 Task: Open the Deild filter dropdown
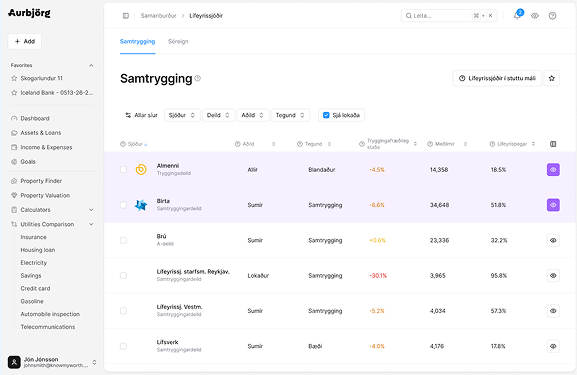[218, 115]
